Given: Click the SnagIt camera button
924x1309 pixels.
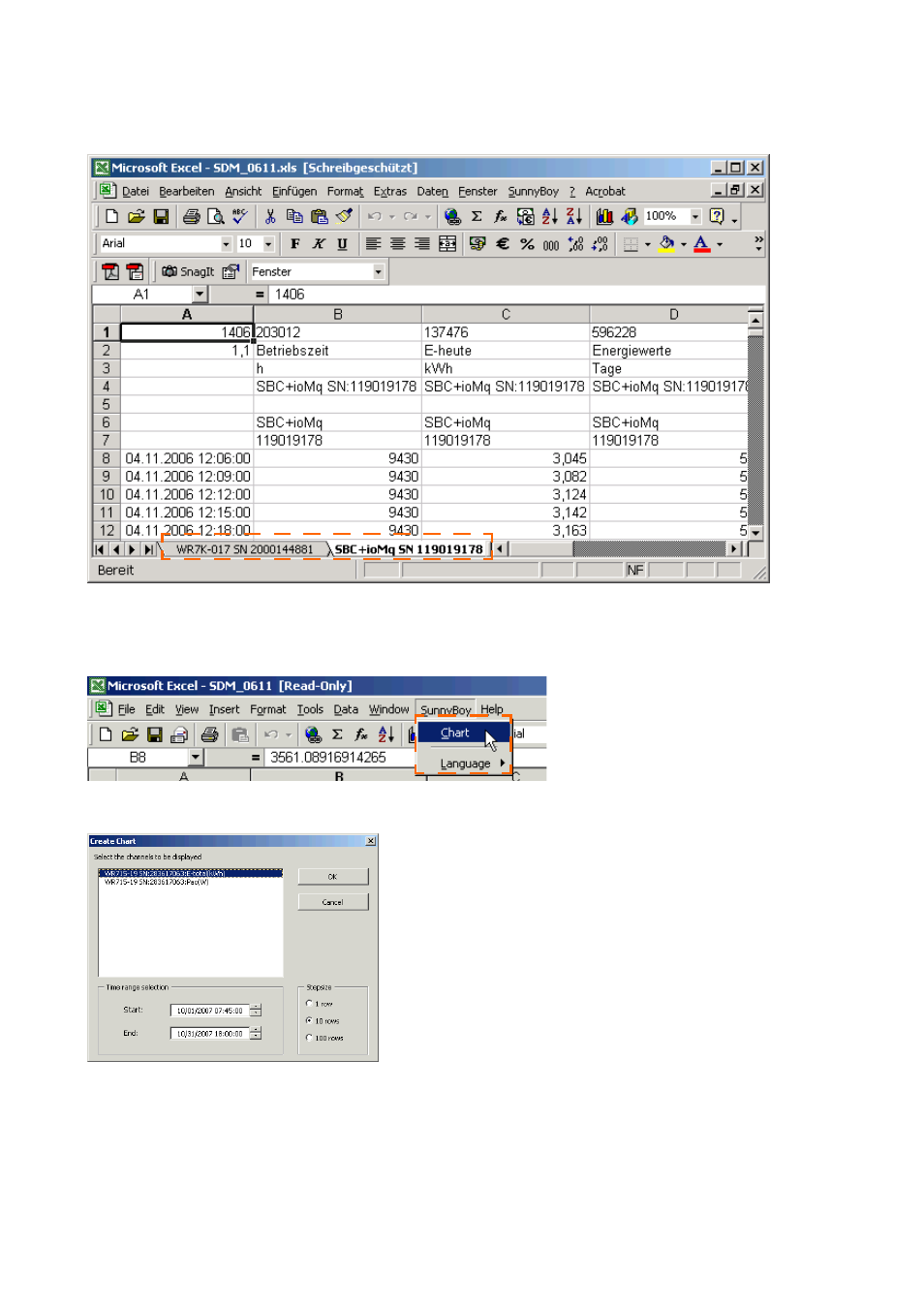Looking at the screenshot, I should pyautogui.click(x=188, y=272).
